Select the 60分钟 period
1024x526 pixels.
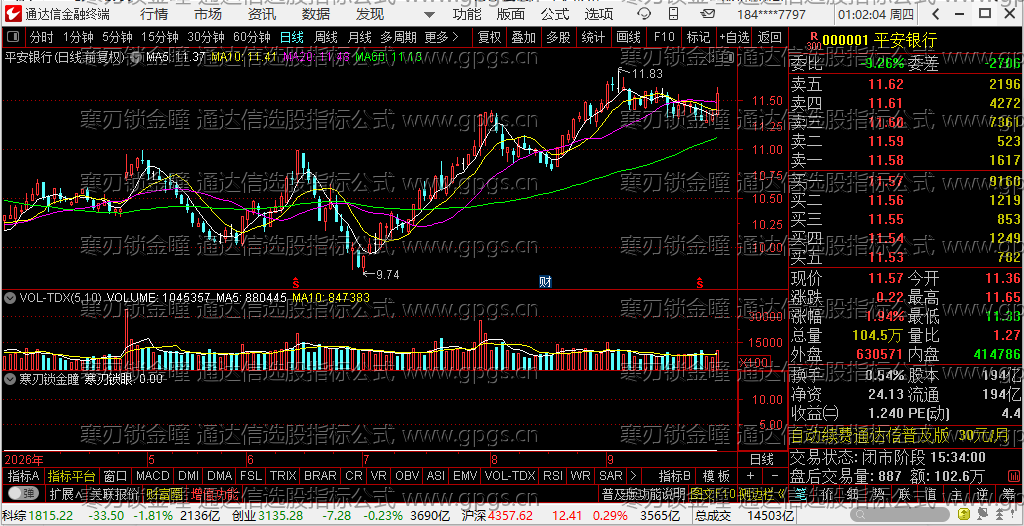click(252, 37)
